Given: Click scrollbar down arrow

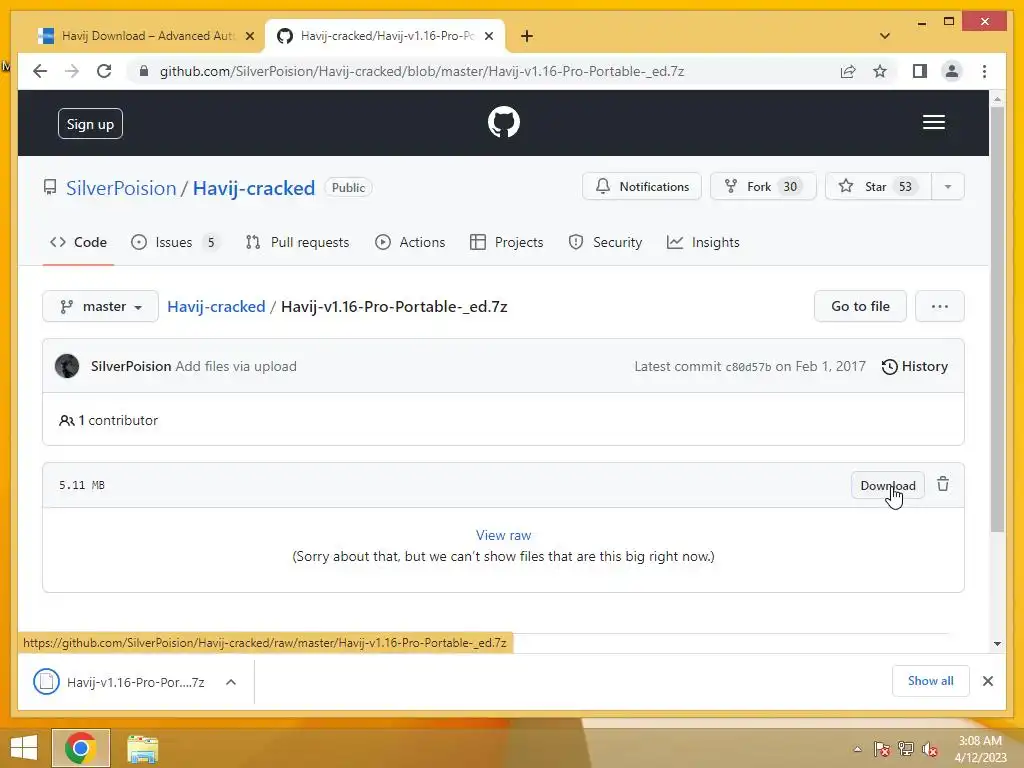Looking at the screenshot, I should (997, 643).
